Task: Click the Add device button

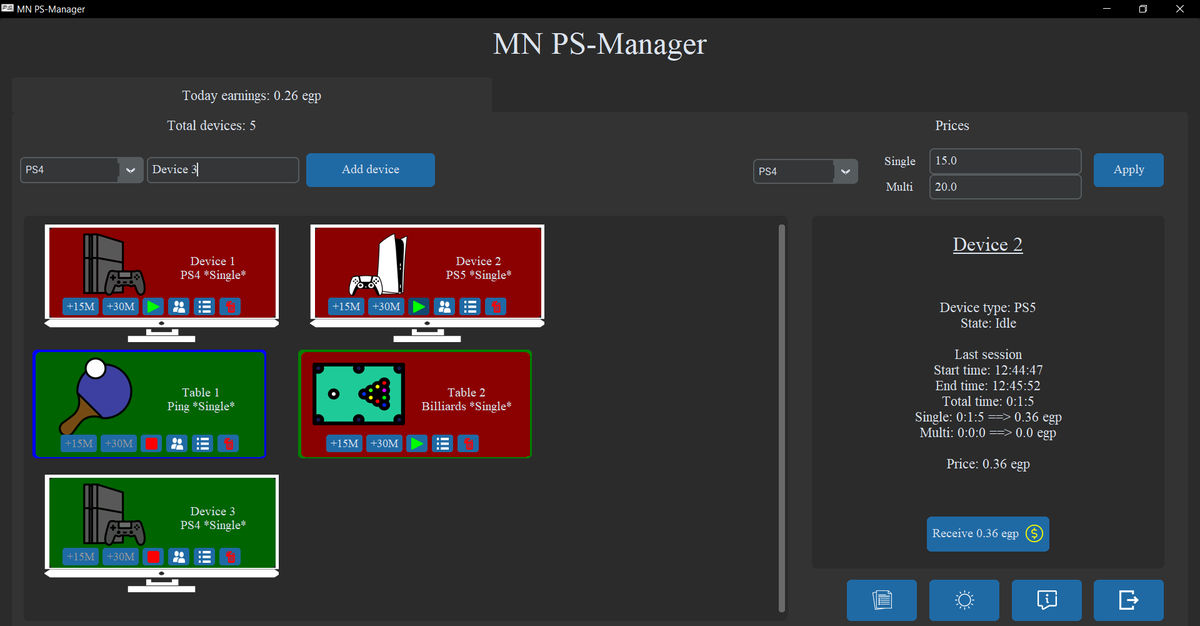Action: (x=370, y=170)
